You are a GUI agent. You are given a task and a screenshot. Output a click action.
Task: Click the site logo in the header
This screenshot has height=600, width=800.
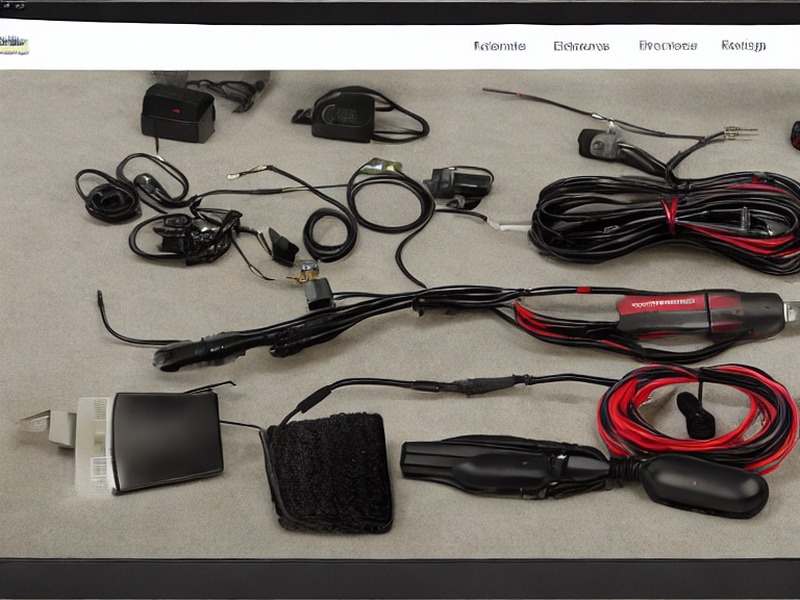click(14, 45)
